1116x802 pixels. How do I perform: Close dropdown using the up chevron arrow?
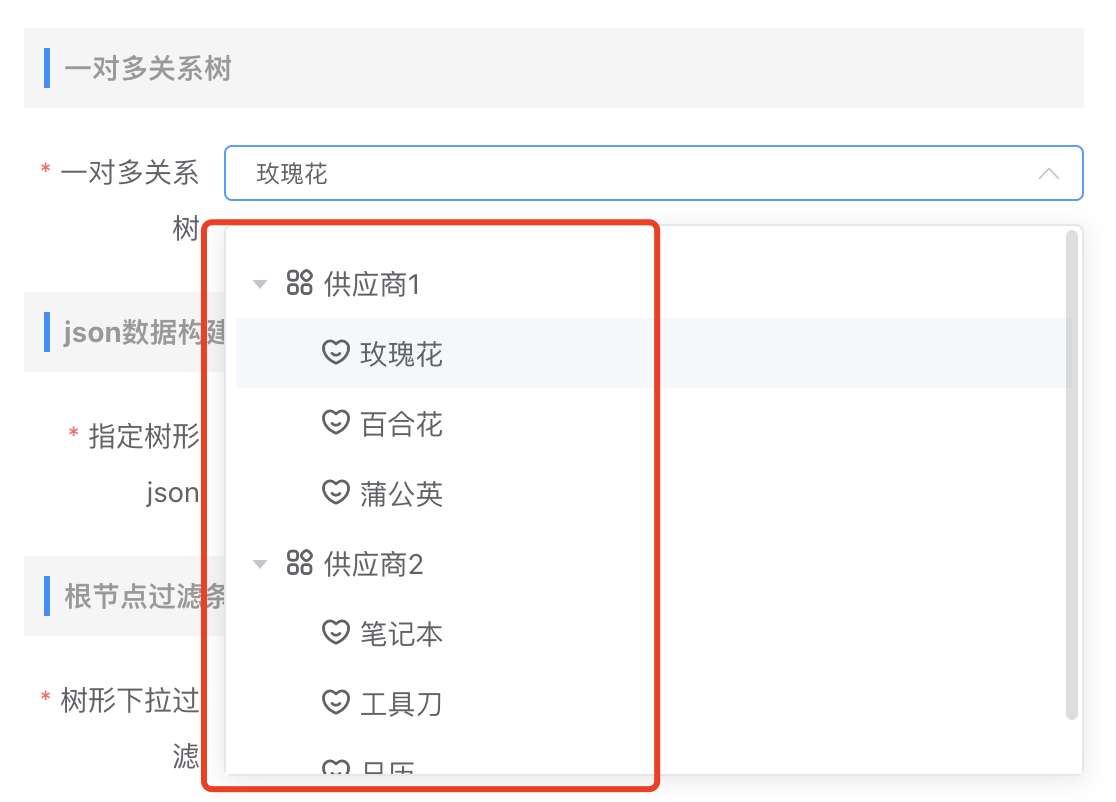[1048, 174]
